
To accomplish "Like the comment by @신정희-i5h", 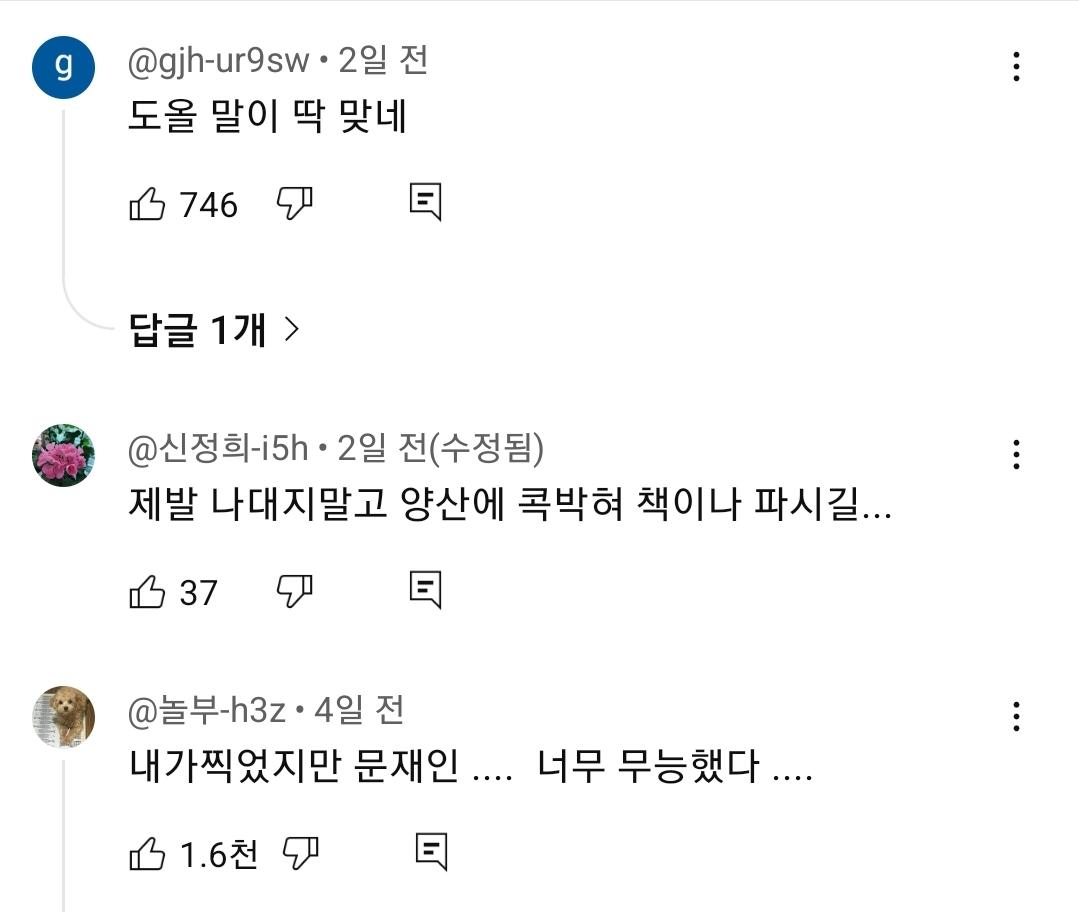I will pyautogui.click(x=148, y=592).
